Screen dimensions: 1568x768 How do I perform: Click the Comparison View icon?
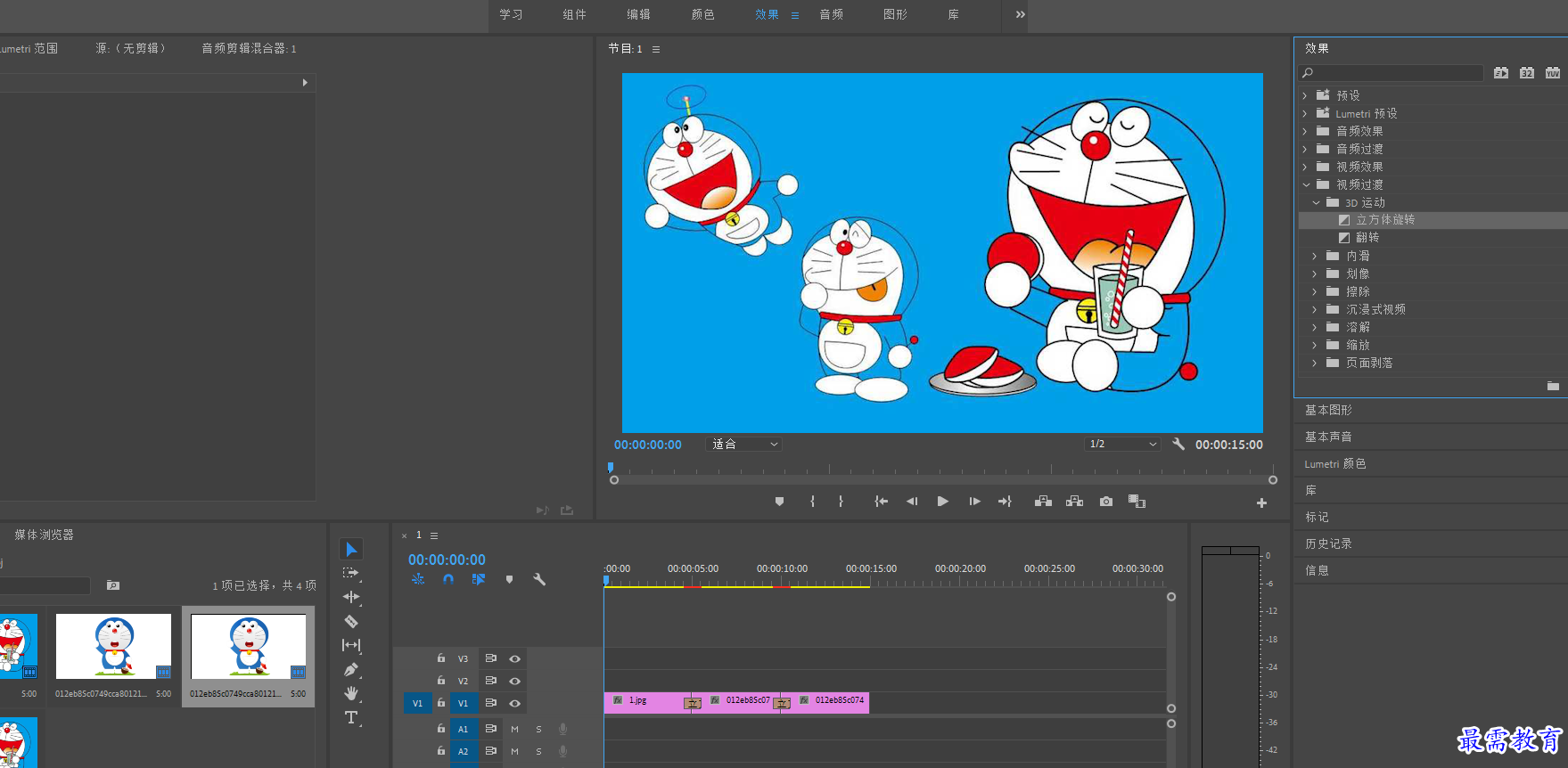click(1137, 502)
